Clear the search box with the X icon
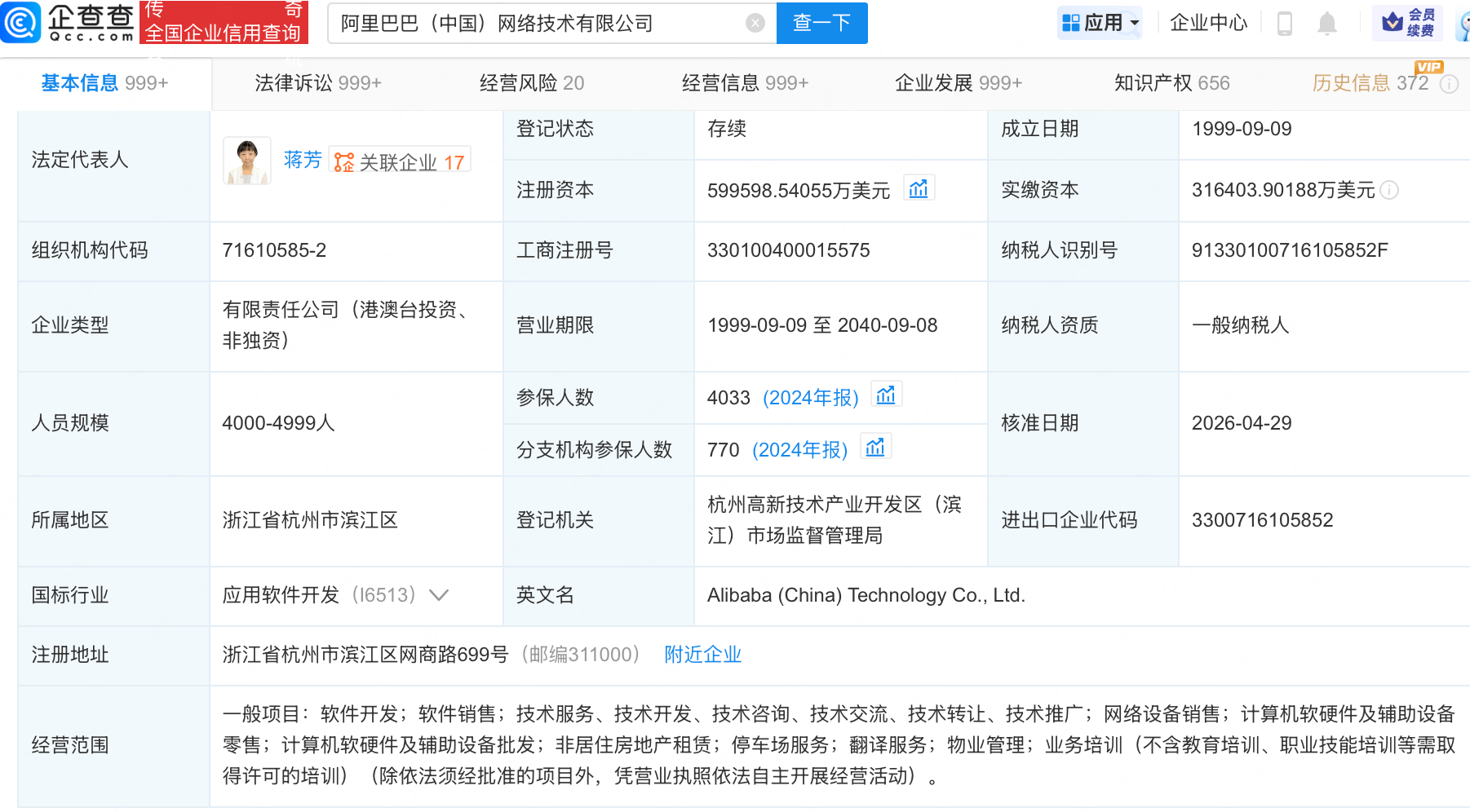 (755, 23)
